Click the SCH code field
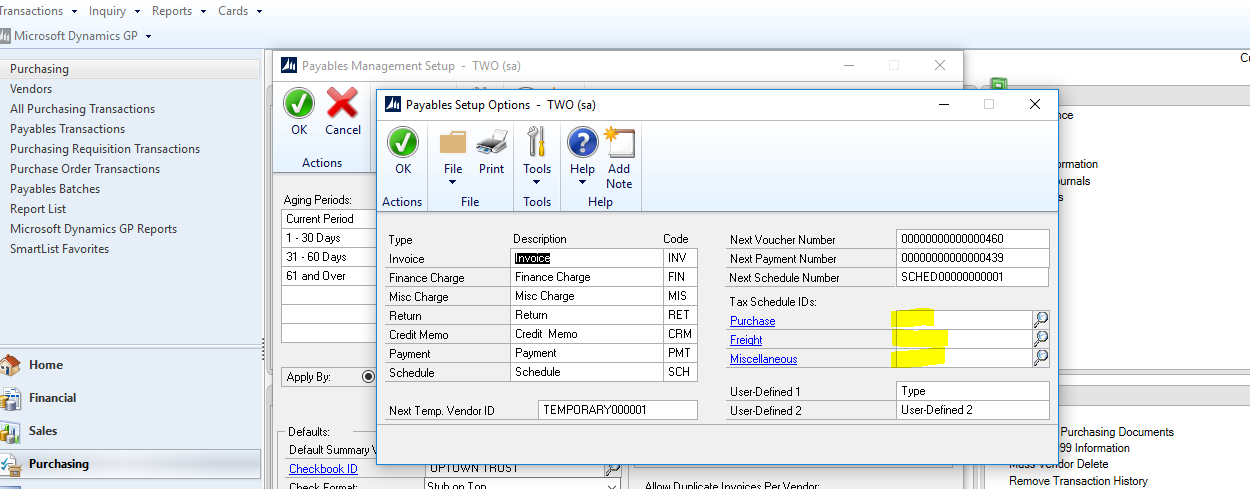This screenshot has height=489, width=1250. tap(680, 372)
